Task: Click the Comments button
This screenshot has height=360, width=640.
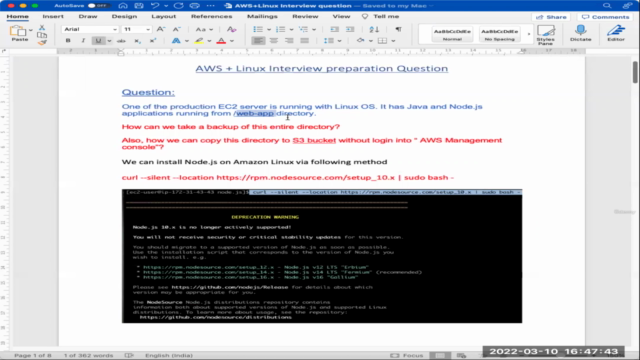Action: pos(606,17)
